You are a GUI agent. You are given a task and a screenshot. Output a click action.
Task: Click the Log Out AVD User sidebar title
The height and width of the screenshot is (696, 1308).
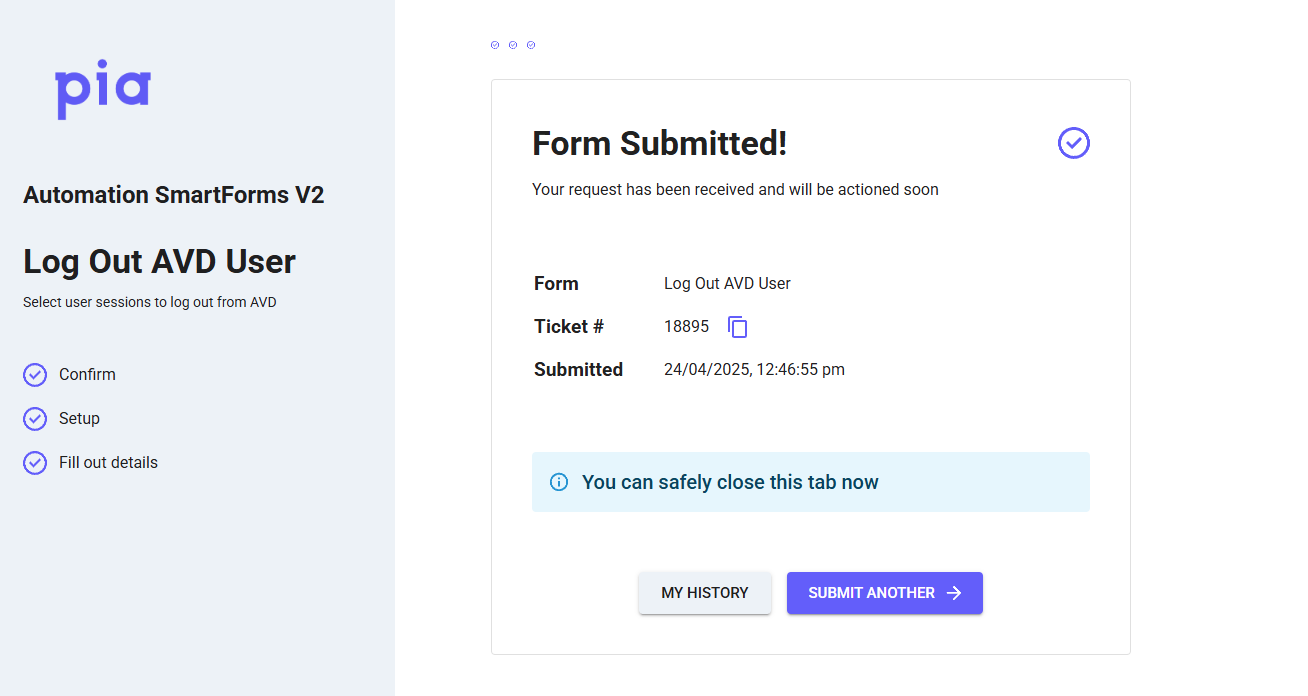(159, 262)
